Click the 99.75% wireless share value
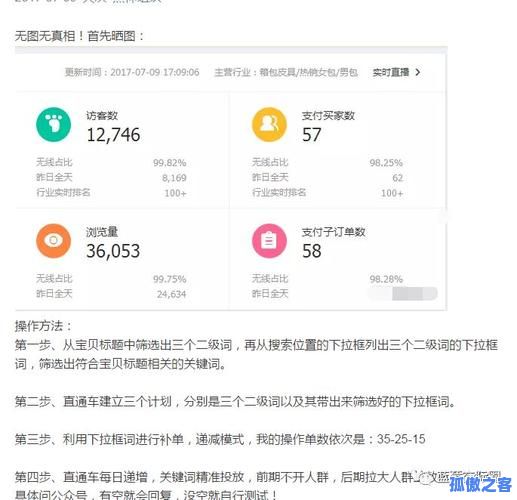 (170, 279)
